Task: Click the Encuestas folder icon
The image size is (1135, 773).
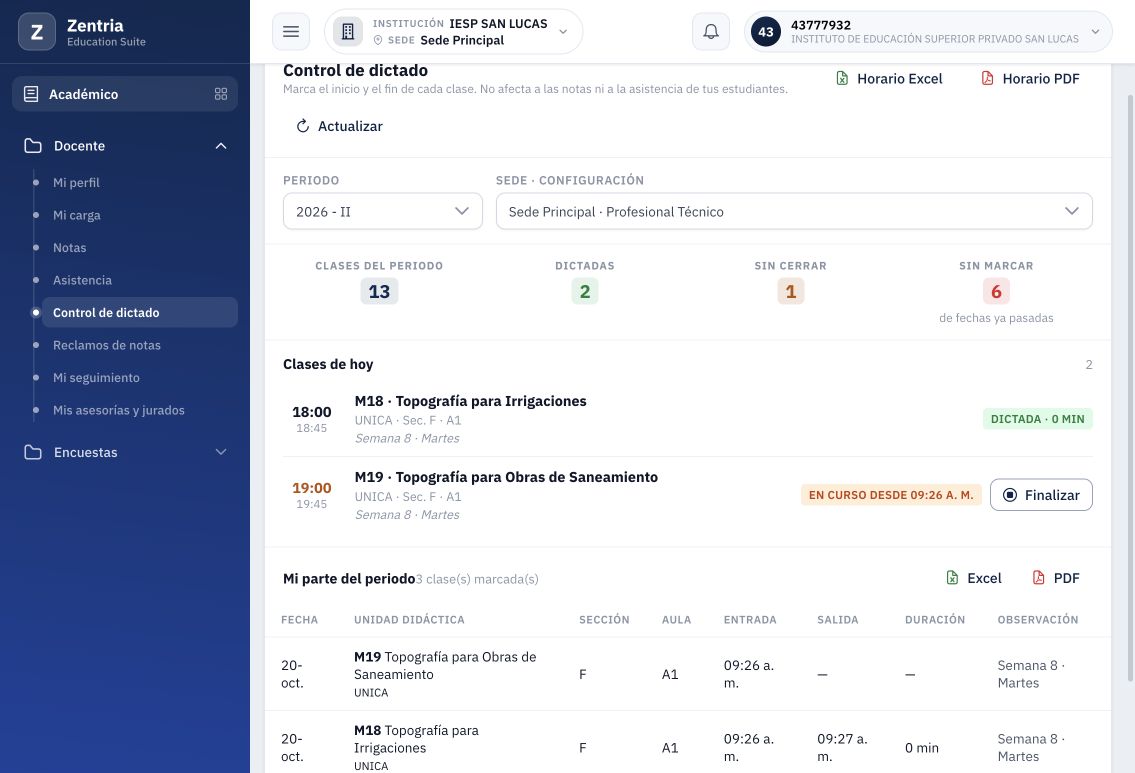Action: pyautogui.click(x=33, y=452)
